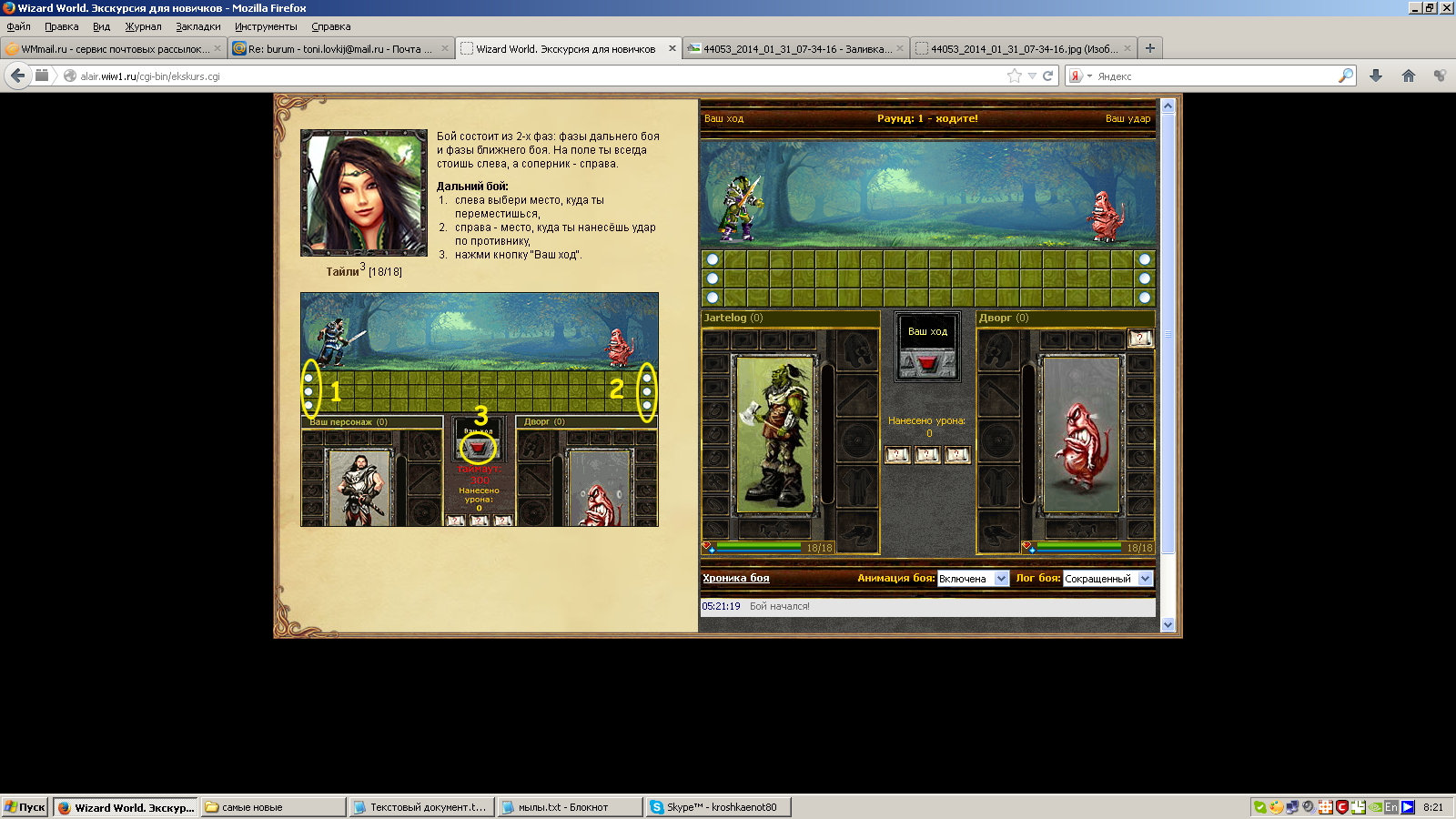The image size is (1456, 819).
Task: Click the NVIDIA tray icon
Action: [x=1375, y=807]
